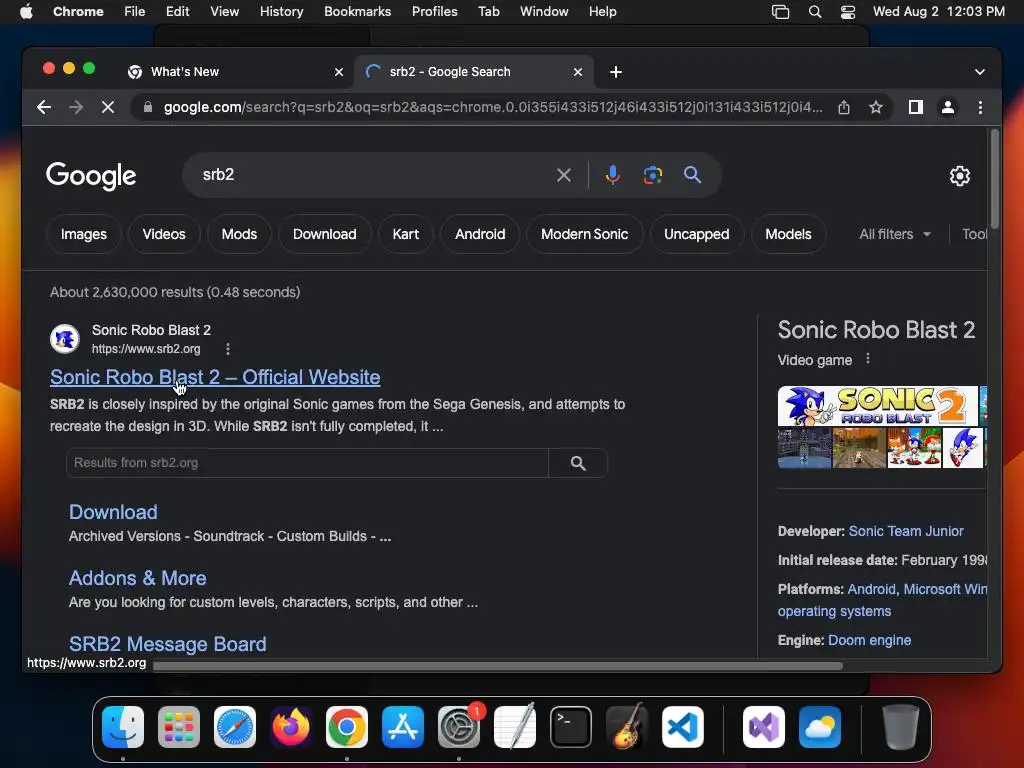Click the Google logo

(91, 176)
